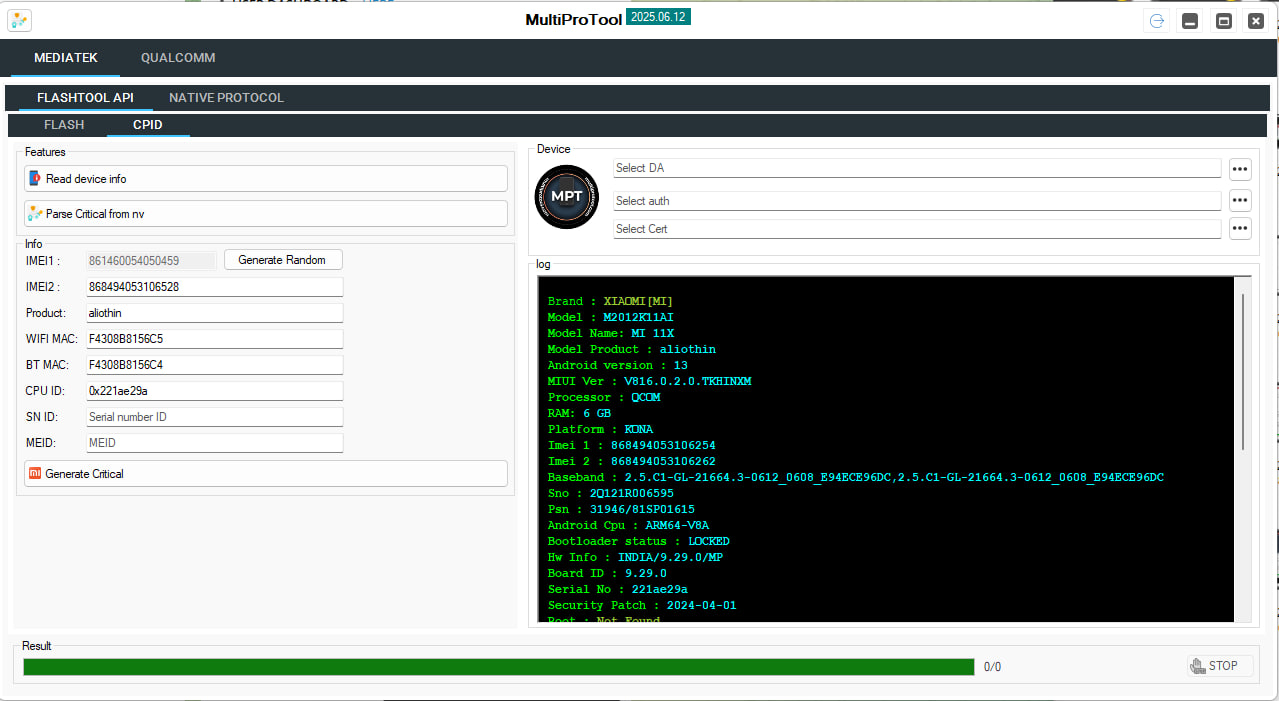Open the browse dots for Select Cert

coord(1240,229)
